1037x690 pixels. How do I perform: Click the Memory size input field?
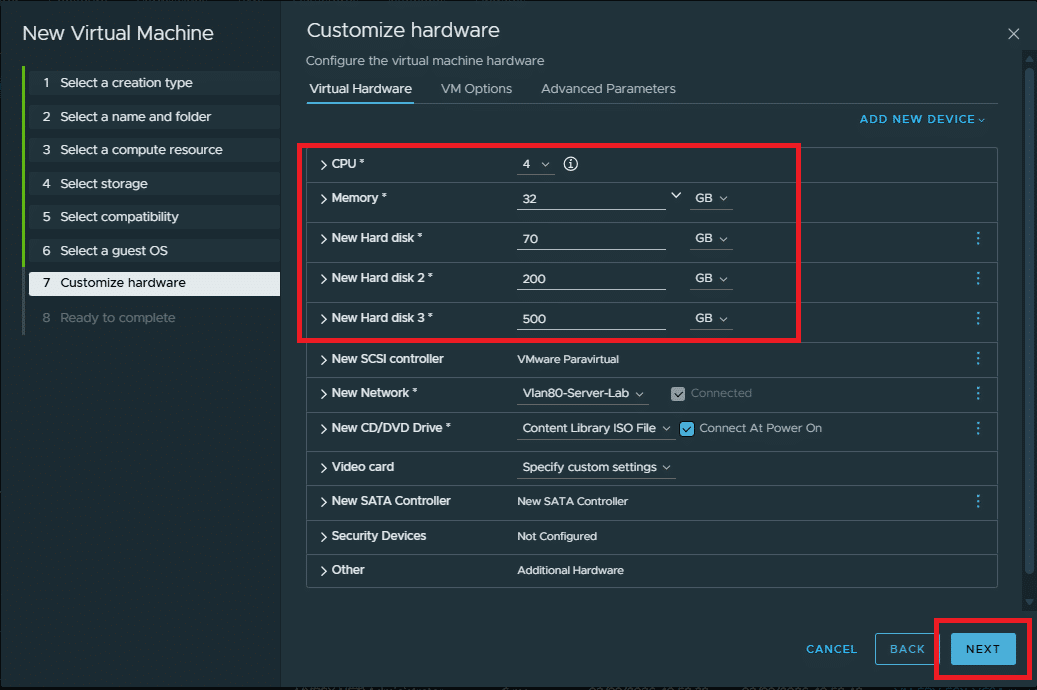590,198
